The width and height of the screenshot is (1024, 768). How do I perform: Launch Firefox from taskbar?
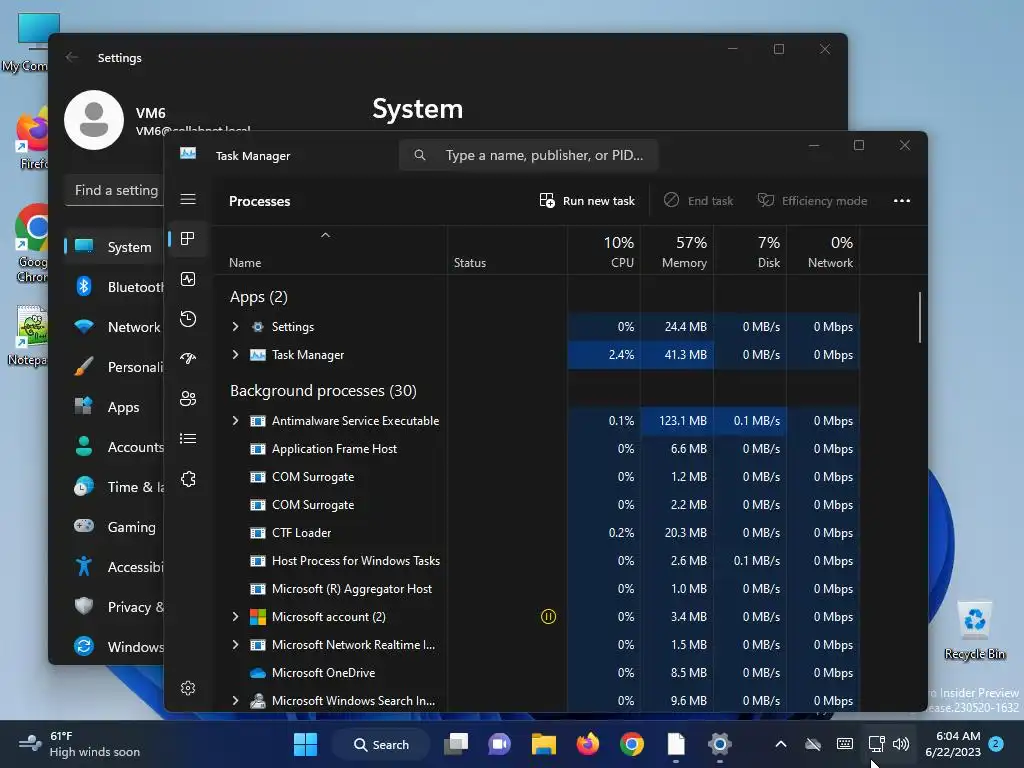click(588, 744)
